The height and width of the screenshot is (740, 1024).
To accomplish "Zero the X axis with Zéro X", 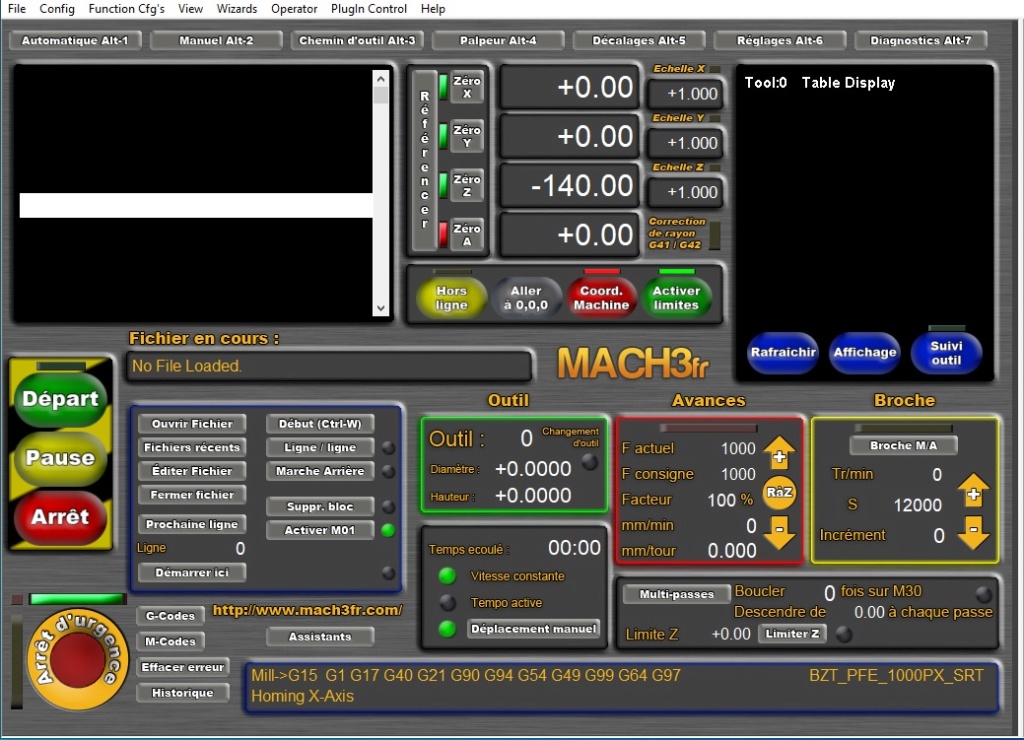I will pyautogui.click(x=466, y=87).
